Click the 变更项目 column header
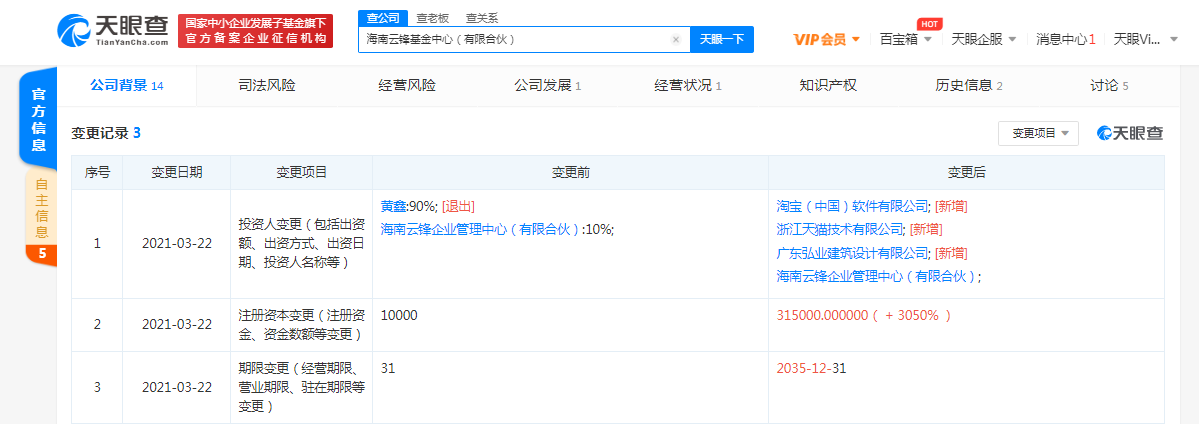Screen dimensions: 1199x424 301,173
